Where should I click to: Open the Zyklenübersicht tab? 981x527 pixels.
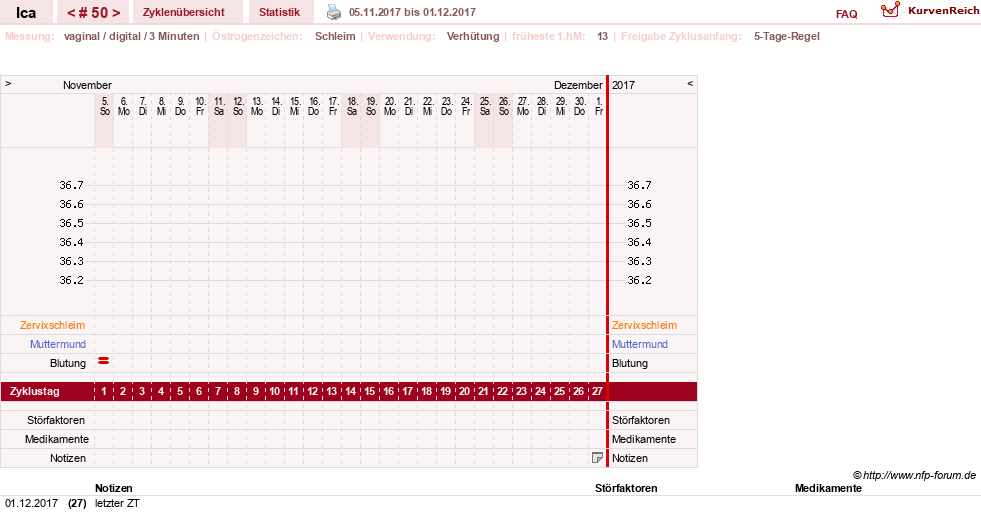[183, 12]
